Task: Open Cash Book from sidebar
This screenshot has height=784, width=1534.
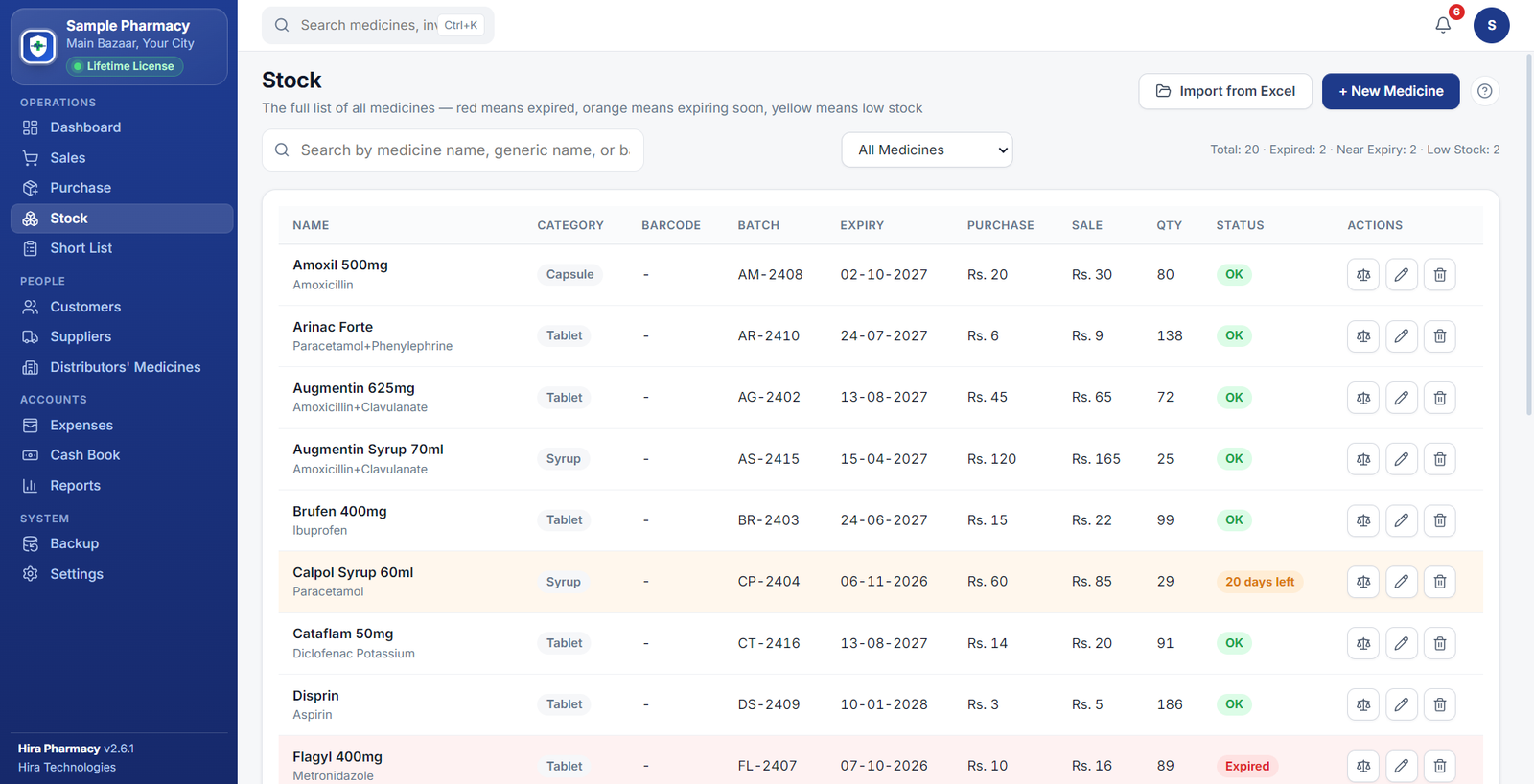Action: pyautogui.click(x=122, y=455)
